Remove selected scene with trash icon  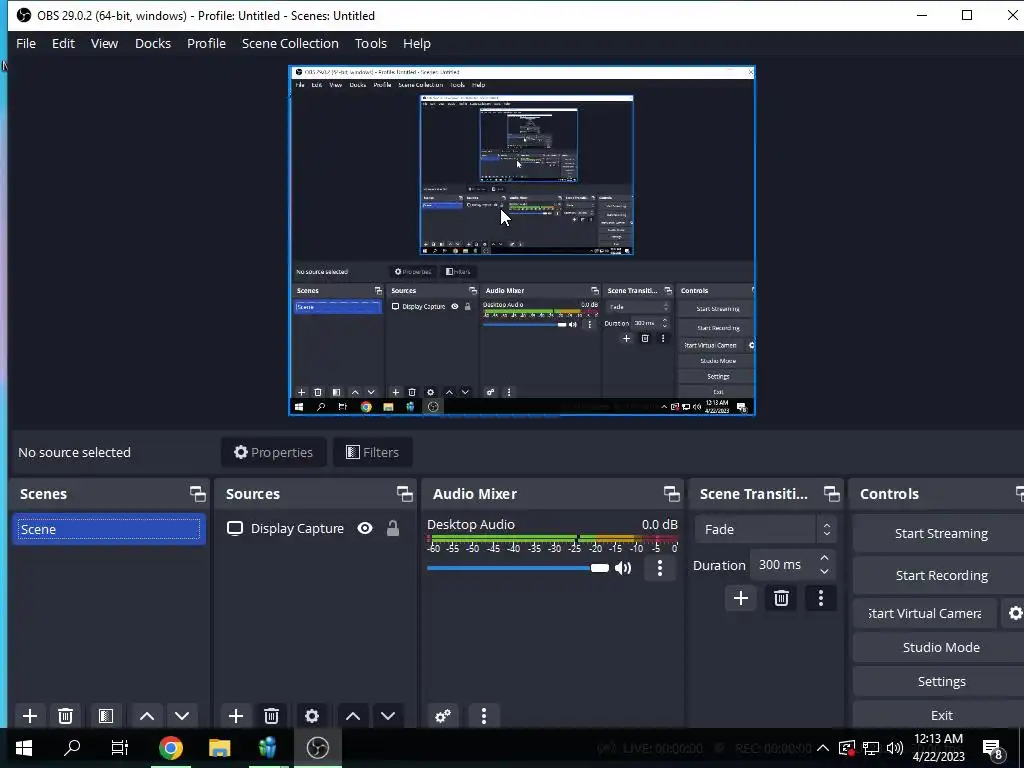65,716
